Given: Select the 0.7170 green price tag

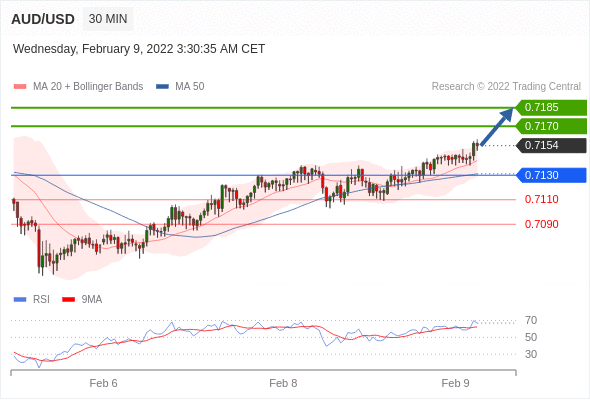Looking at the screenshot, I should tap(551, 126).
